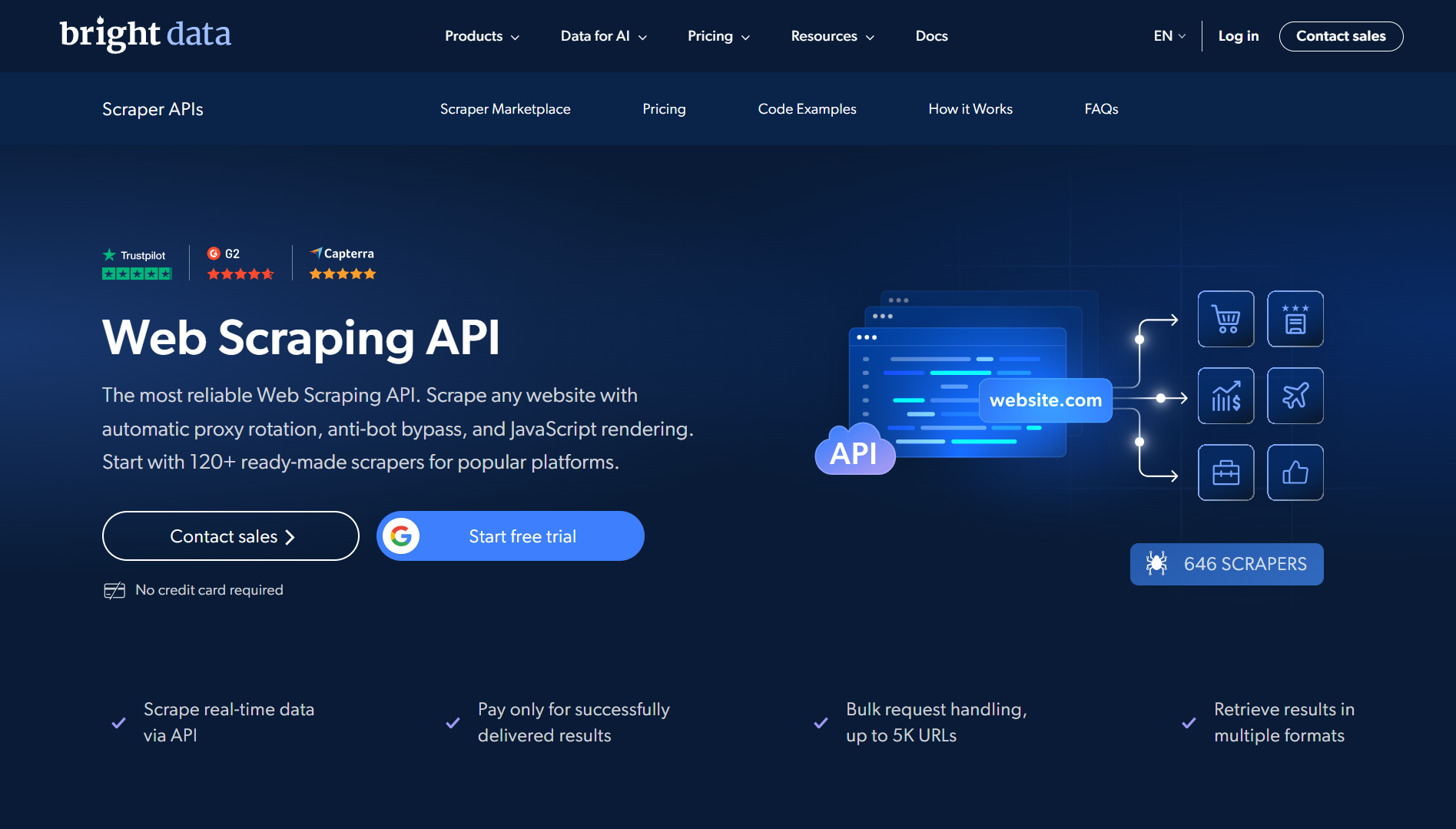Click the Google logo in the trial button
This screenshot has height=829, width=1456.
point(403,536)
